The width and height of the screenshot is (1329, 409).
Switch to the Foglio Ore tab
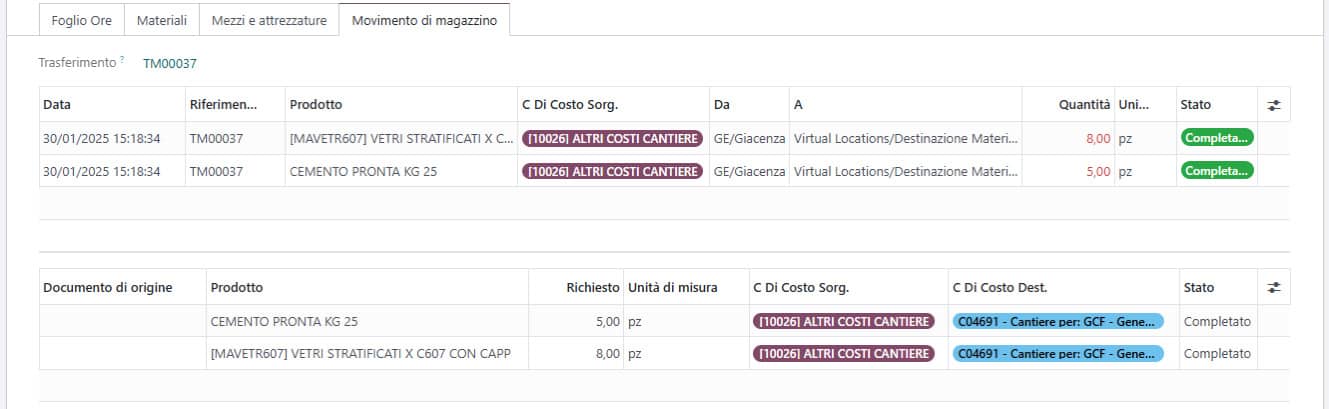click(x=82, y=20)
